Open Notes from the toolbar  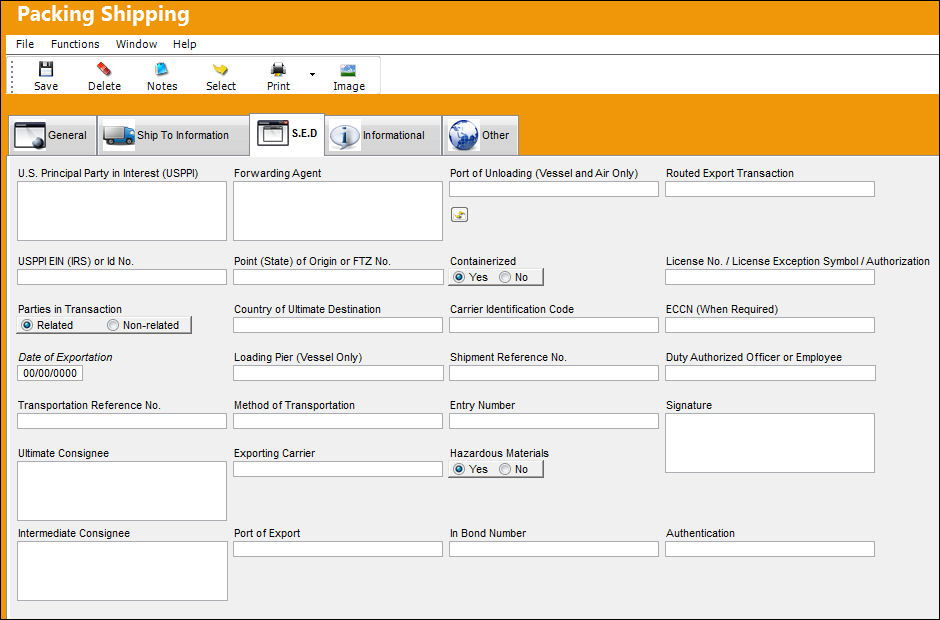click(162, 69)
